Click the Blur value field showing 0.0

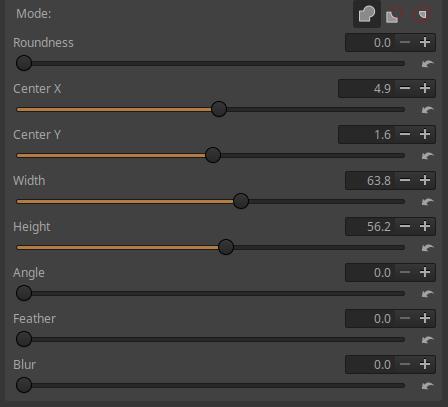coord(370,364)
